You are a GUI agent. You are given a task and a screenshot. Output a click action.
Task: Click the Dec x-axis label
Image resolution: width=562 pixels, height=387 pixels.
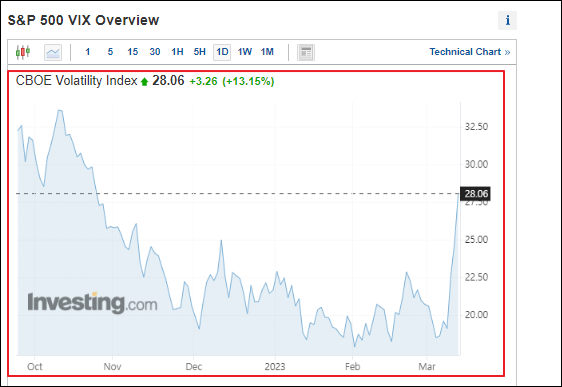point(194,367)
